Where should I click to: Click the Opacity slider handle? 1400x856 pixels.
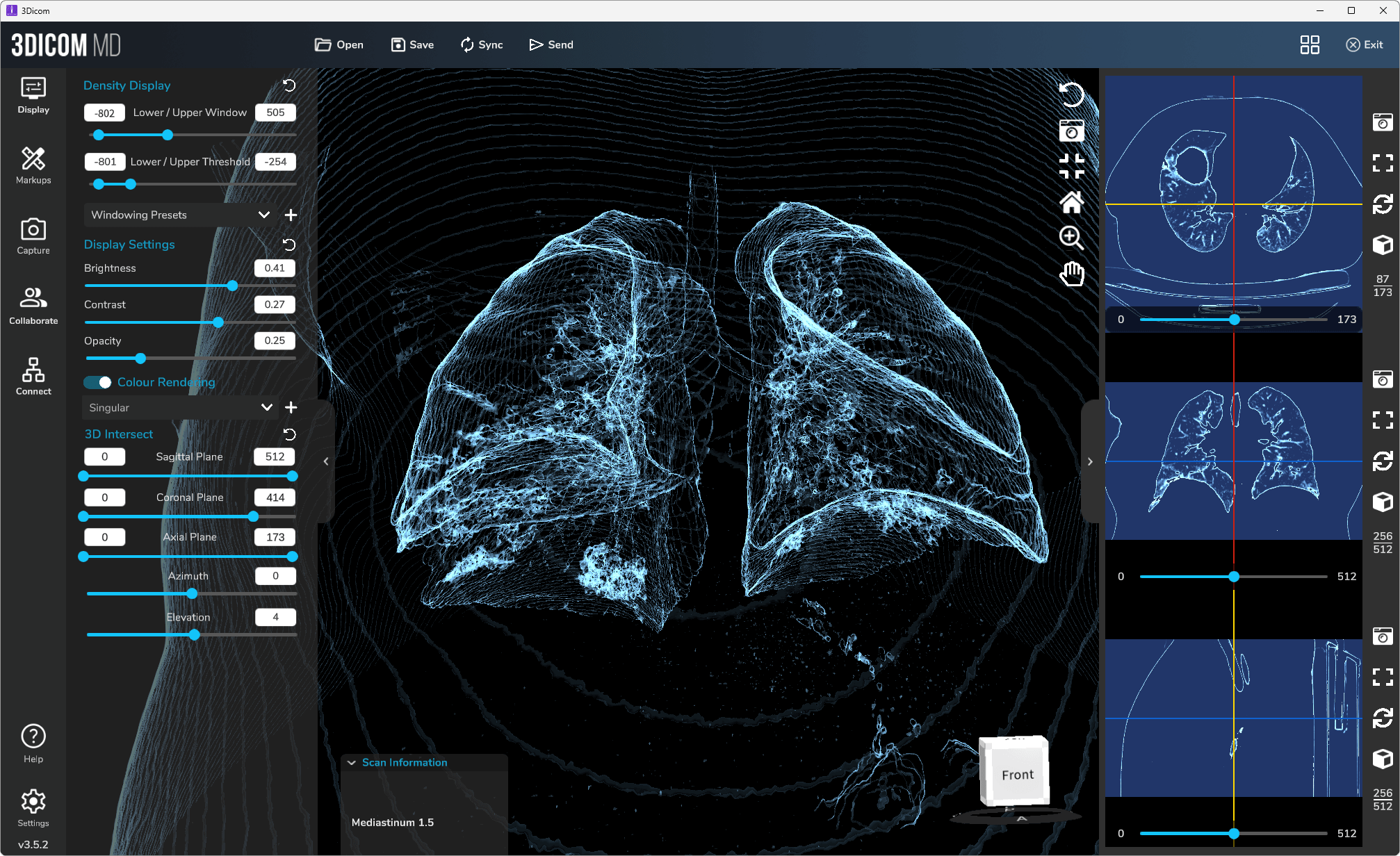(140, 359)
